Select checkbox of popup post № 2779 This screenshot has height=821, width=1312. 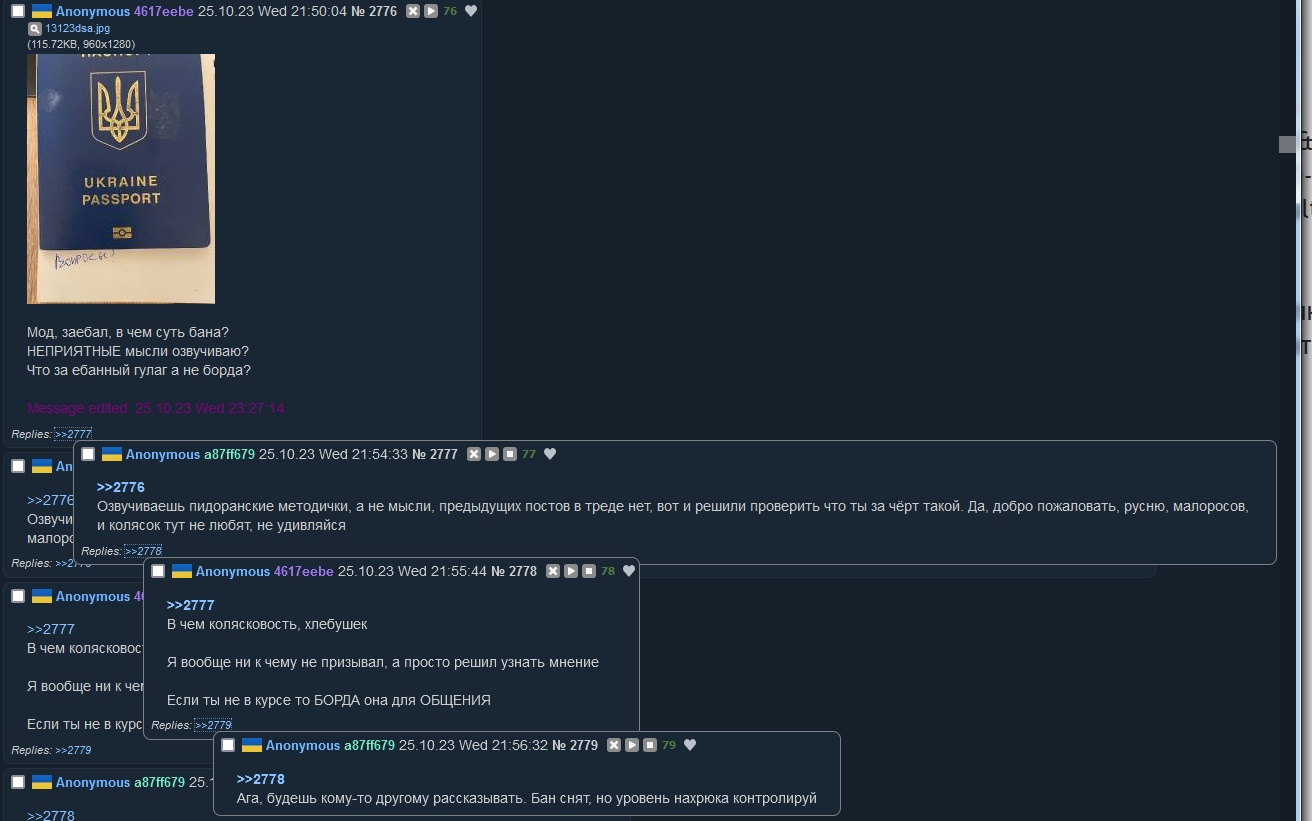coord(228,745)
